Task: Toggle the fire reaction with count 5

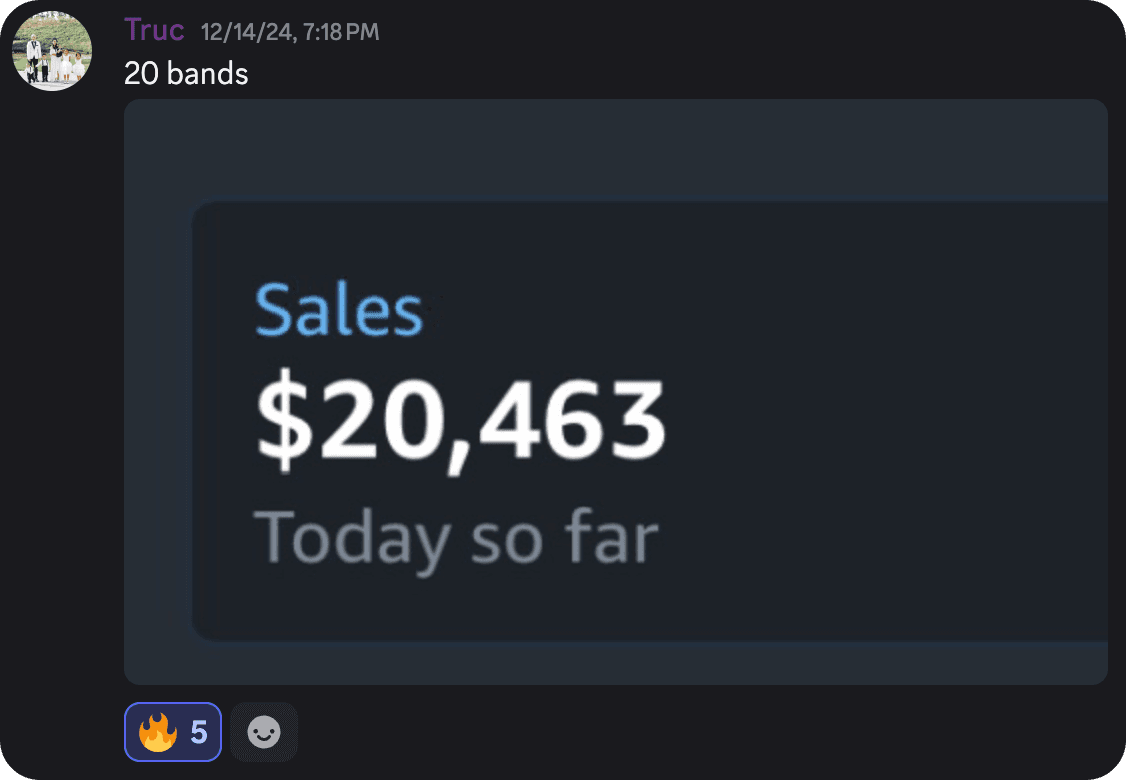Action: 173,732
